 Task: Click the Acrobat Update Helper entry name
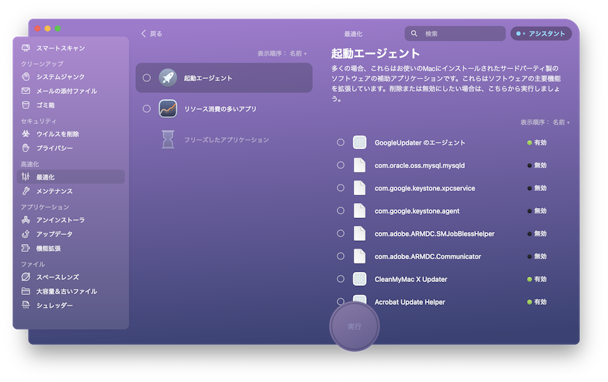pyautogui.click(x=409, y=302)
